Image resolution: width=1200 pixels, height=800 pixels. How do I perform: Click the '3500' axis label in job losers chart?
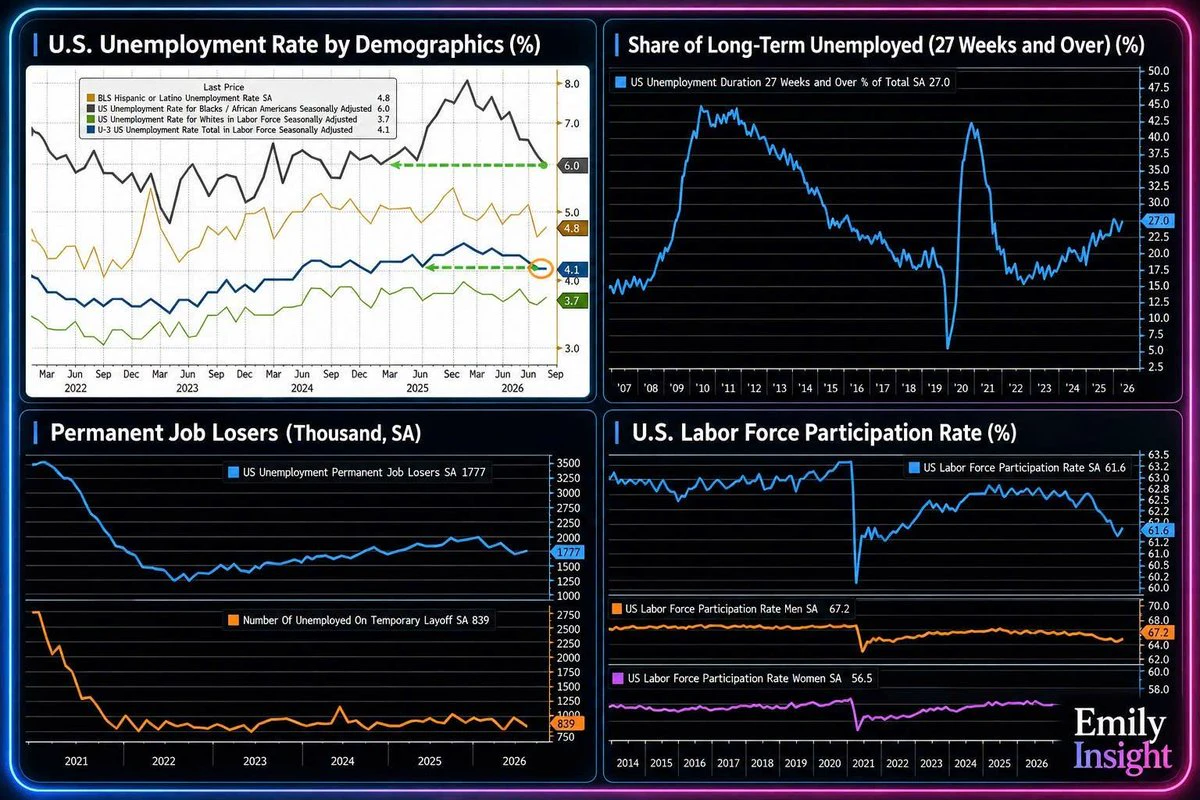click(x=570, y=464)
